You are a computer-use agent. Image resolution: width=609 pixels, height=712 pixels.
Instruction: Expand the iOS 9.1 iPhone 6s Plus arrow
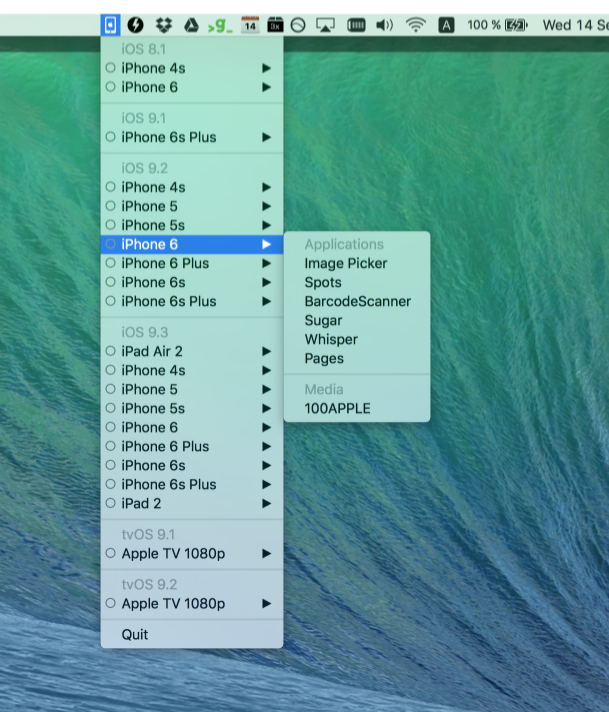coord(267,137)
